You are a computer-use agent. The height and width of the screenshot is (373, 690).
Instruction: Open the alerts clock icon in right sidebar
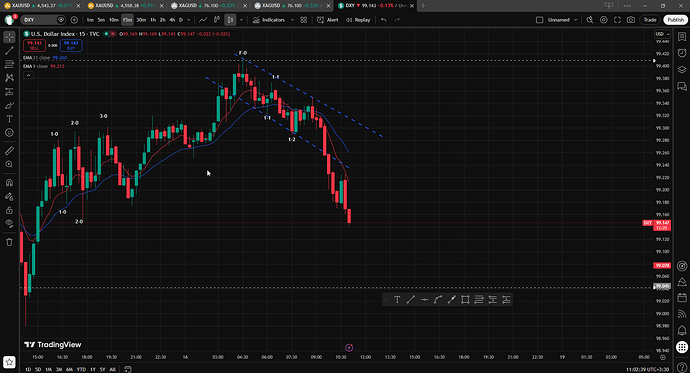tap(682, 53)
